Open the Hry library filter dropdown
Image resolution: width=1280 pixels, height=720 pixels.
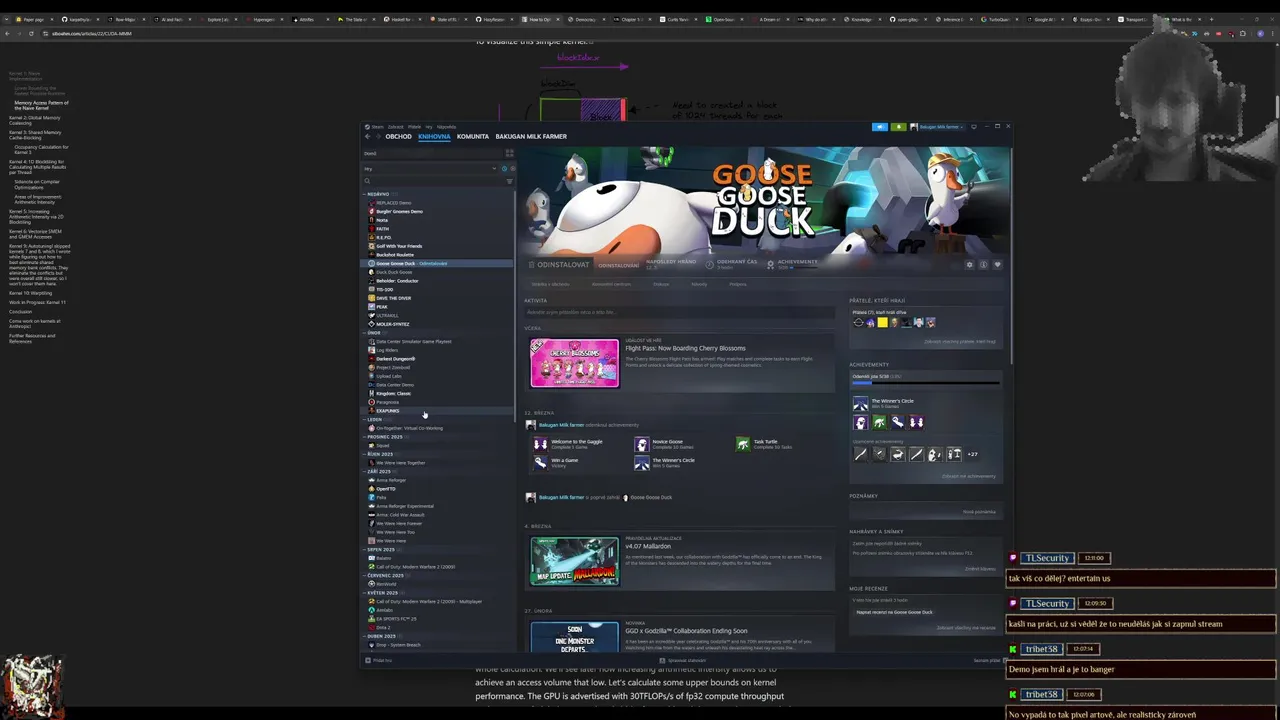pyautogui.click(x=429, y=169)
